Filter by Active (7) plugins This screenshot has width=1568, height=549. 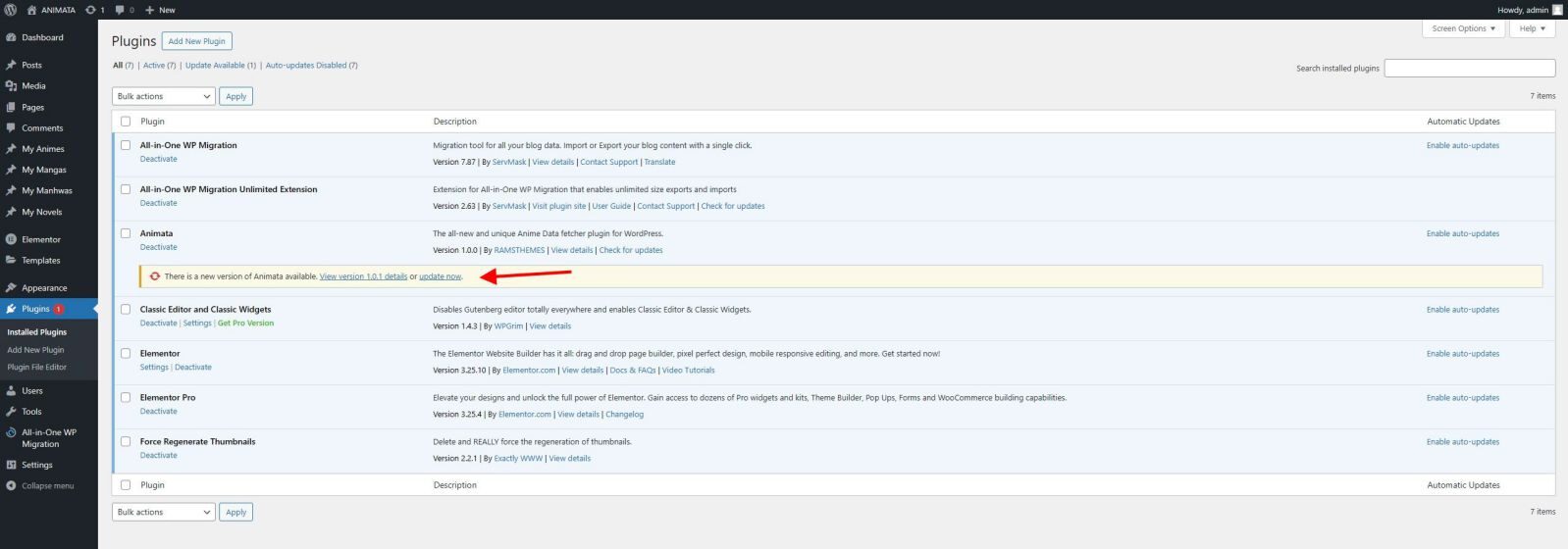160,66
